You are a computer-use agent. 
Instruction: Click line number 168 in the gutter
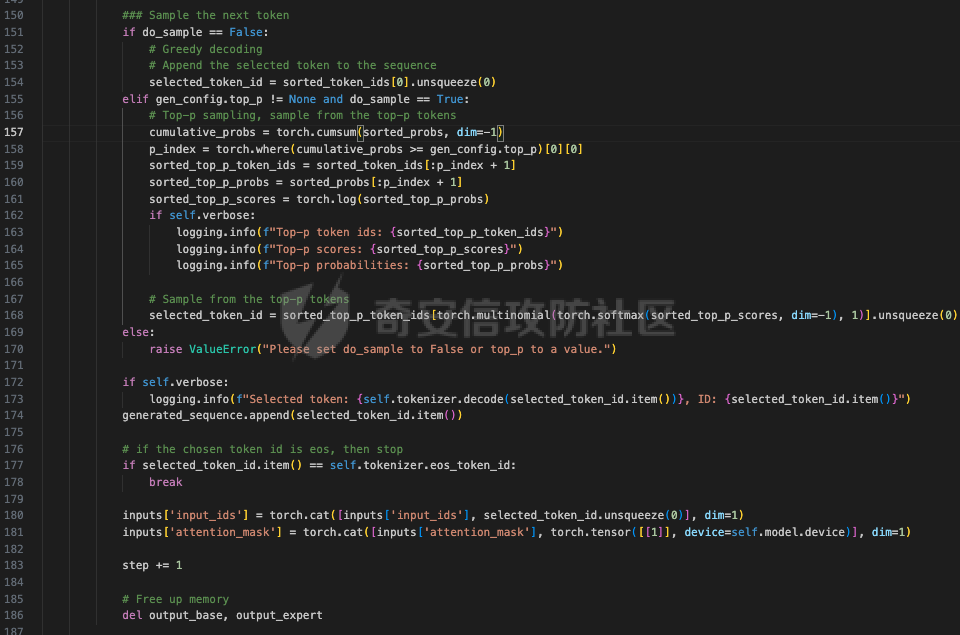(13, 316)
